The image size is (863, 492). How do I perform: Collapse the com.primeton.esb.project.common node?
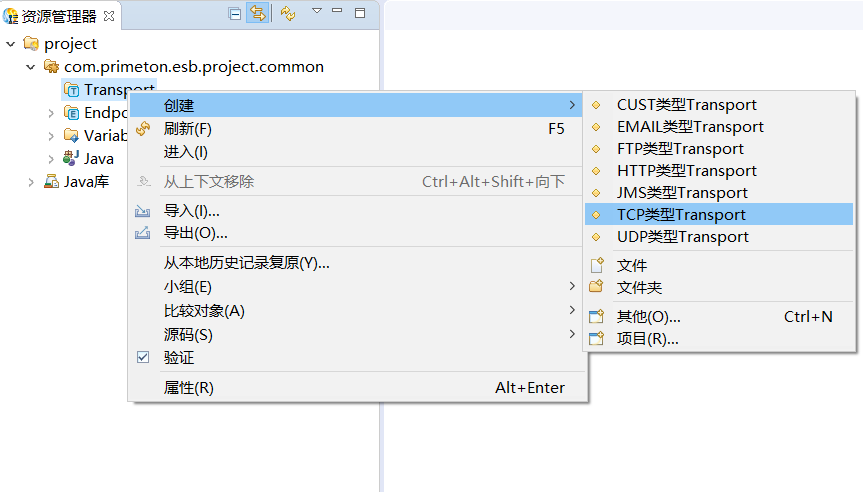coord(31,67)
